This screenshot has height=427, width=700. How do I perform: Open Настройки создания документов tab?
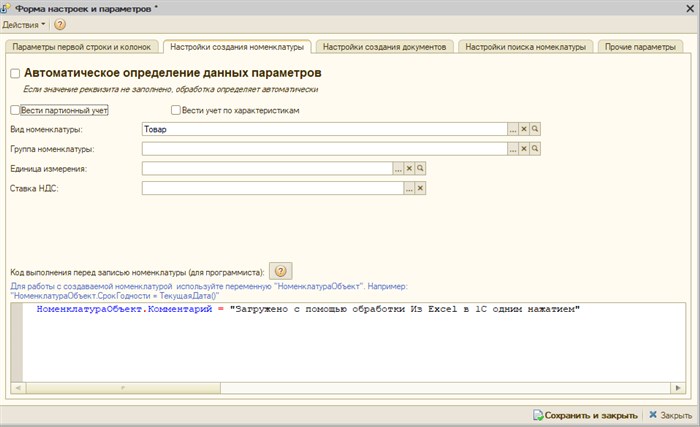point(384,47)
